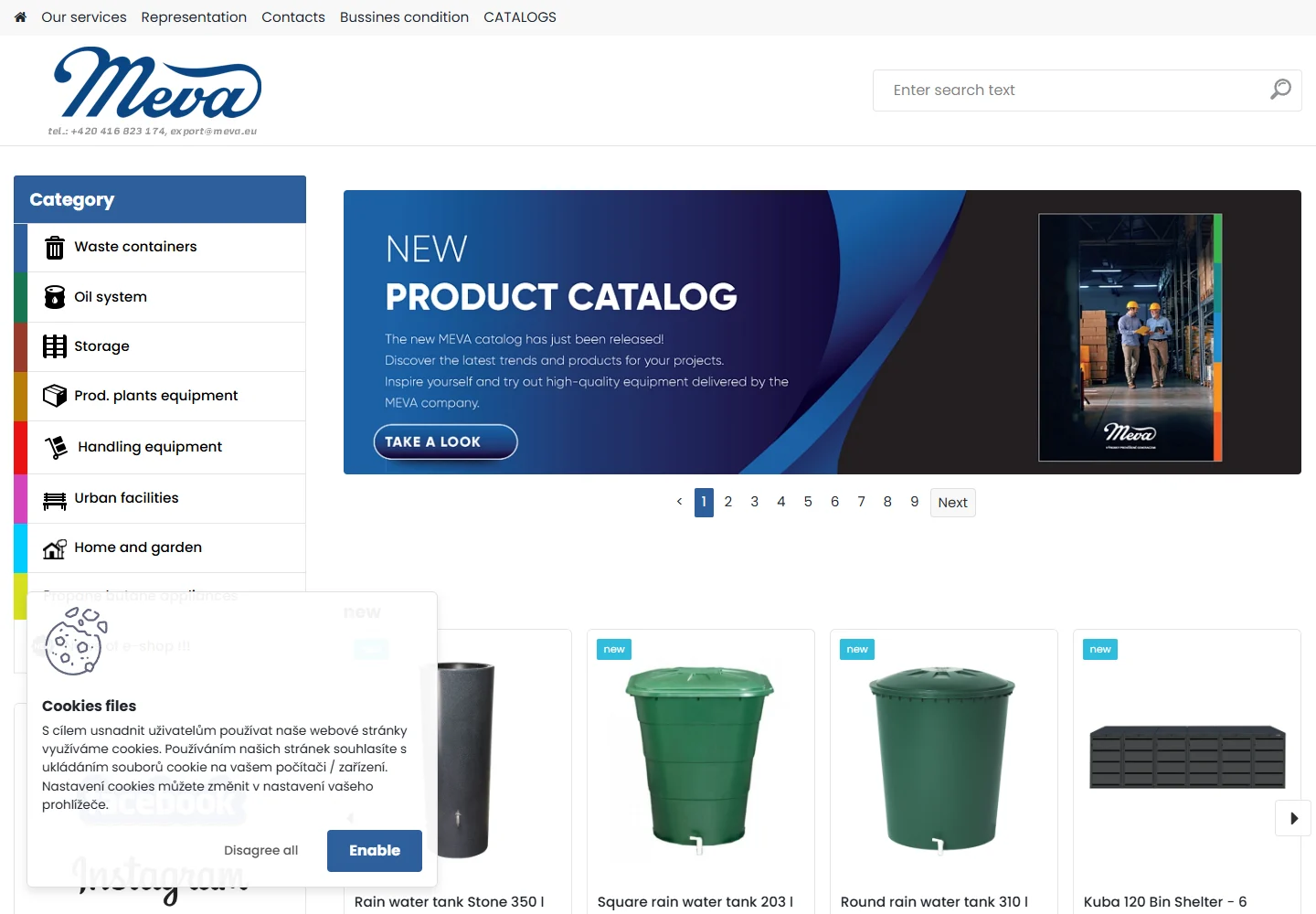
Task: Click the TAKE A LOOK banner button
Action: 446,441
